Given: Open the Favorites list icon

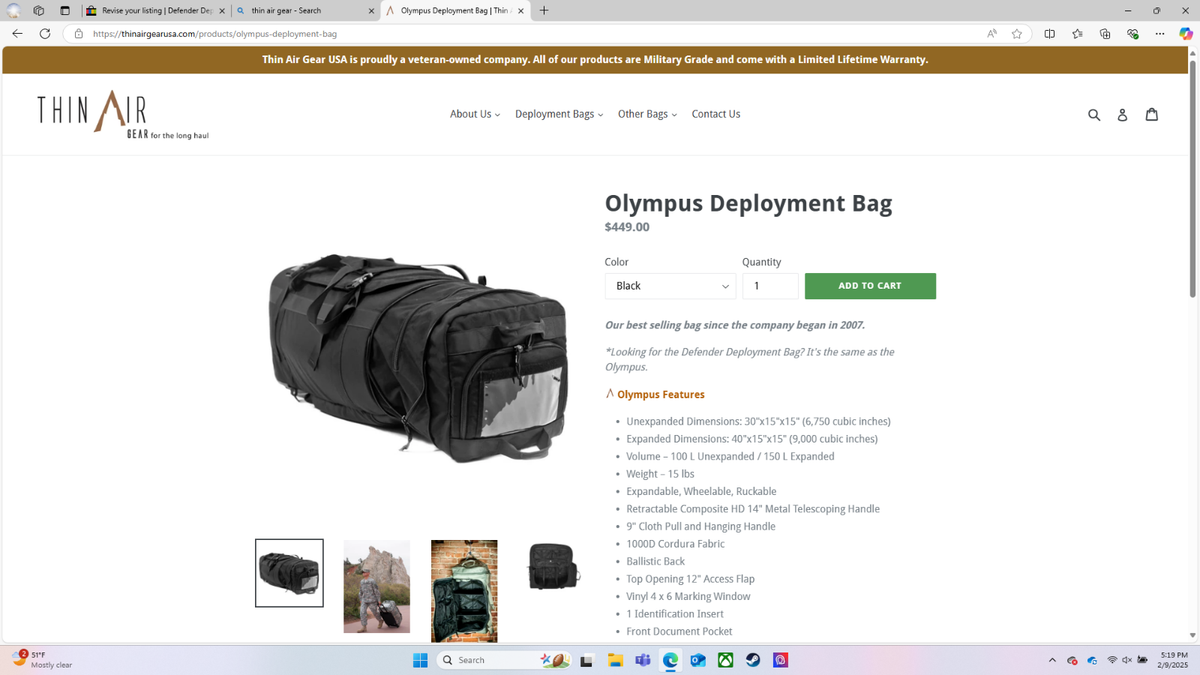Looking at the screenshot, I should coord(1077,33).
